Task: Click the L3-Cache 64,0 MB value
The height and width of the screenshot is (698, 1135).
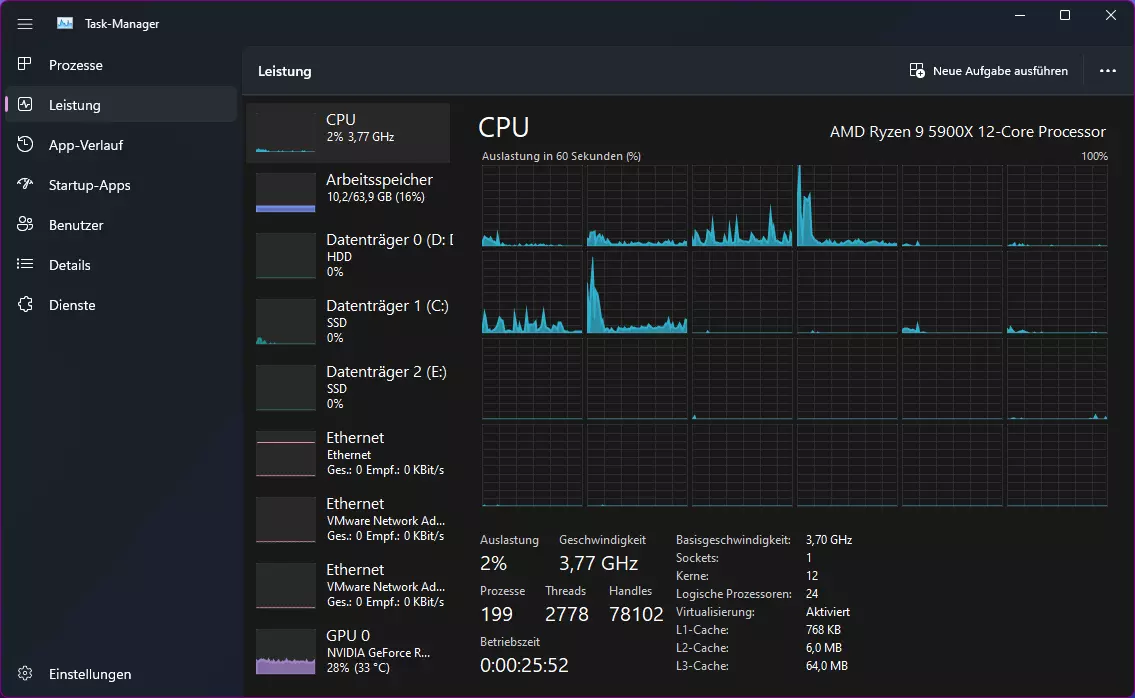Action: (x=826, y=665)
